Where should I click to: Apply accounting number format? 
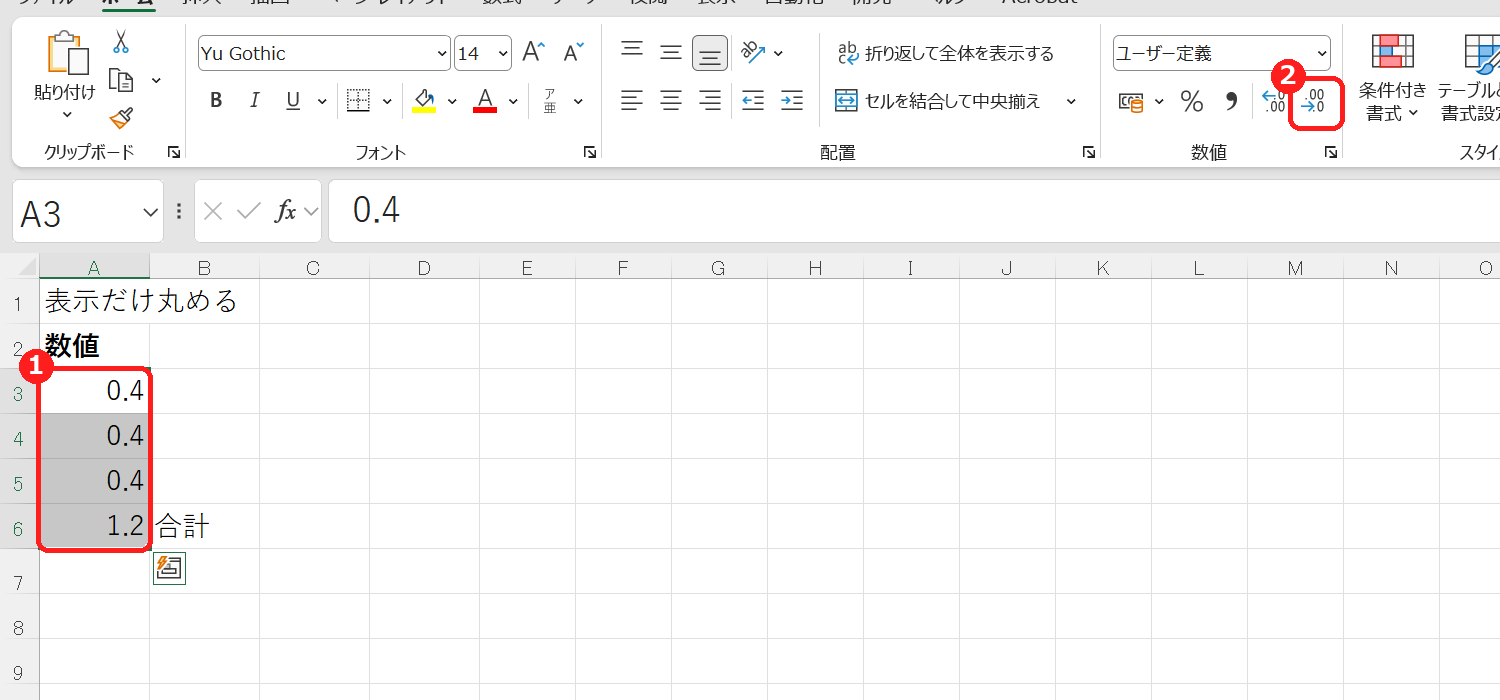coord(1131,101)
